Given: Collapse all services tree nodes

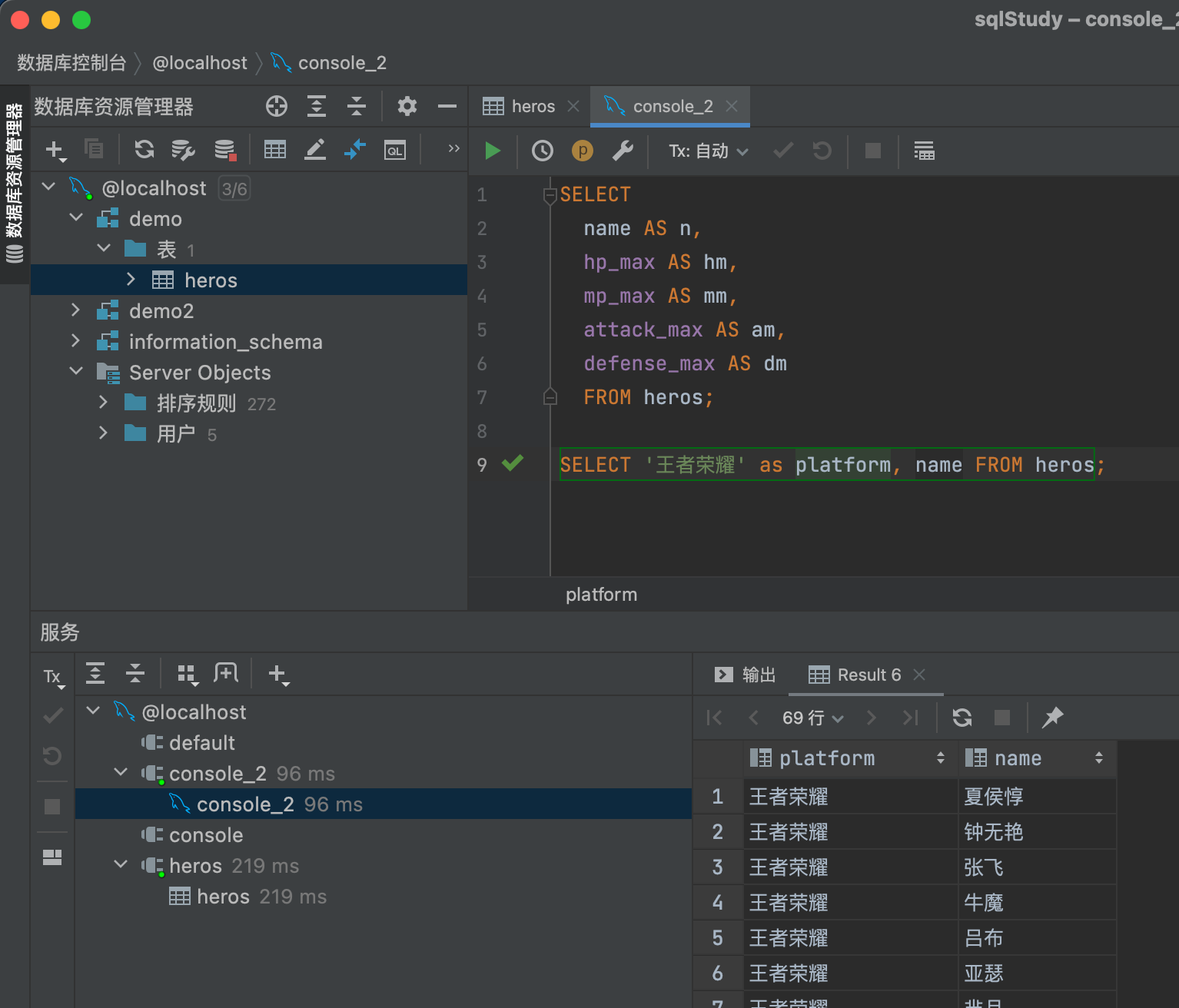Looking at the screenshot, I should [x=135, y=673].
